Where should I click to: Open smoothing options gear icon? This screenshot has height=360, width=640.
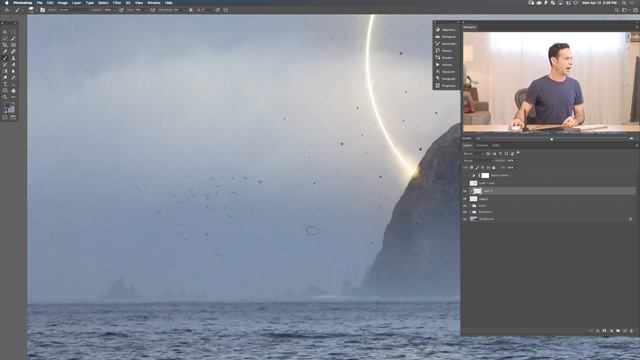coord(191,10)
